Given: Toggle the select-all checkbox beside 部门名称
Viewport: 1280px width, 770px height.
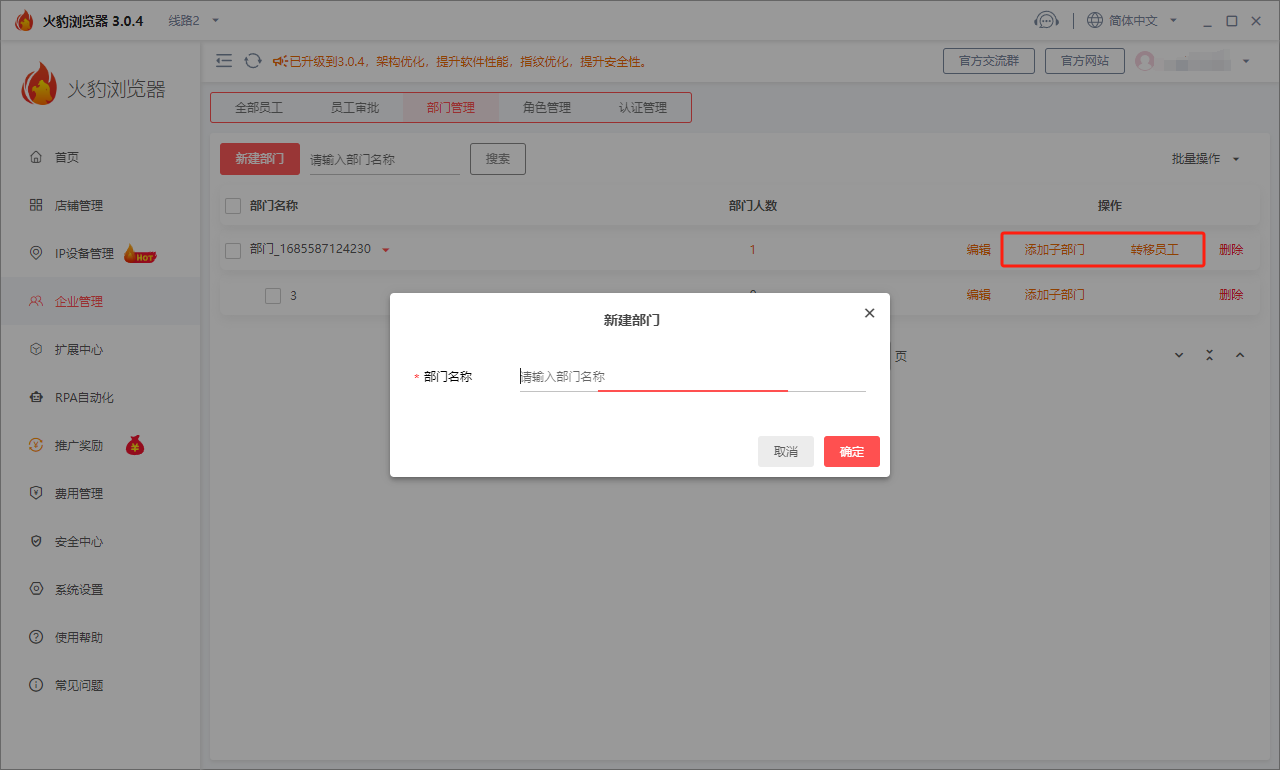Looking at the screenshot, I should click(233, 206).
